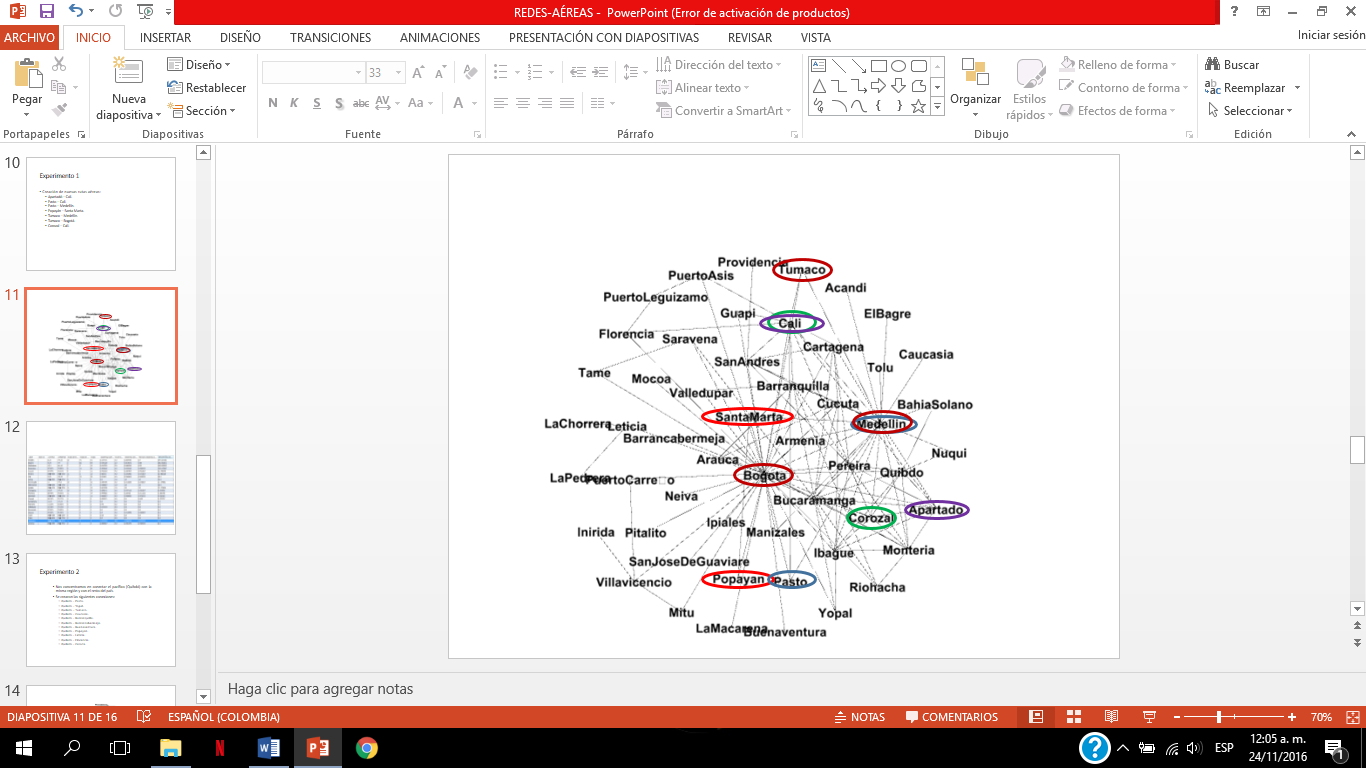Select the isosceles triangle shape
The height and width of the screenshot is (768, 1366).
pyautogui.click(x=818, y=86)
